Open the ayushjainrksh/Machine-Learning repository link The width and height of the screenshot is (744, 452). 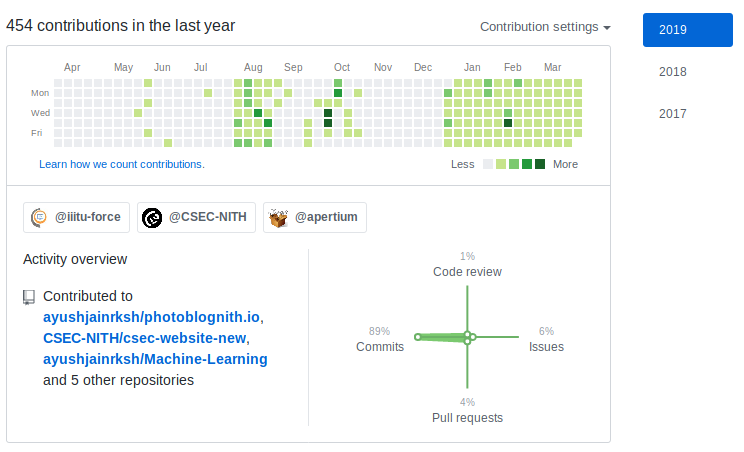point(155,359)
